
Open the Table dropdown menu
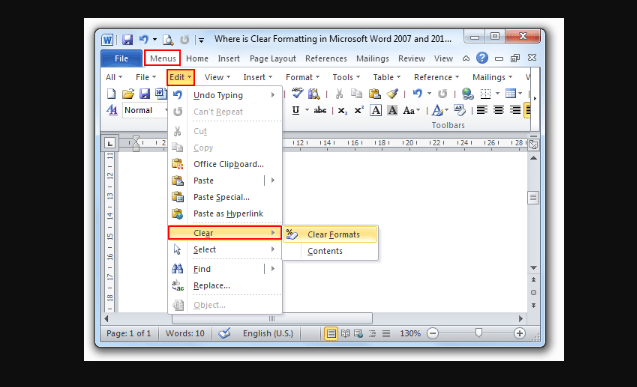[x=387, y=77]
